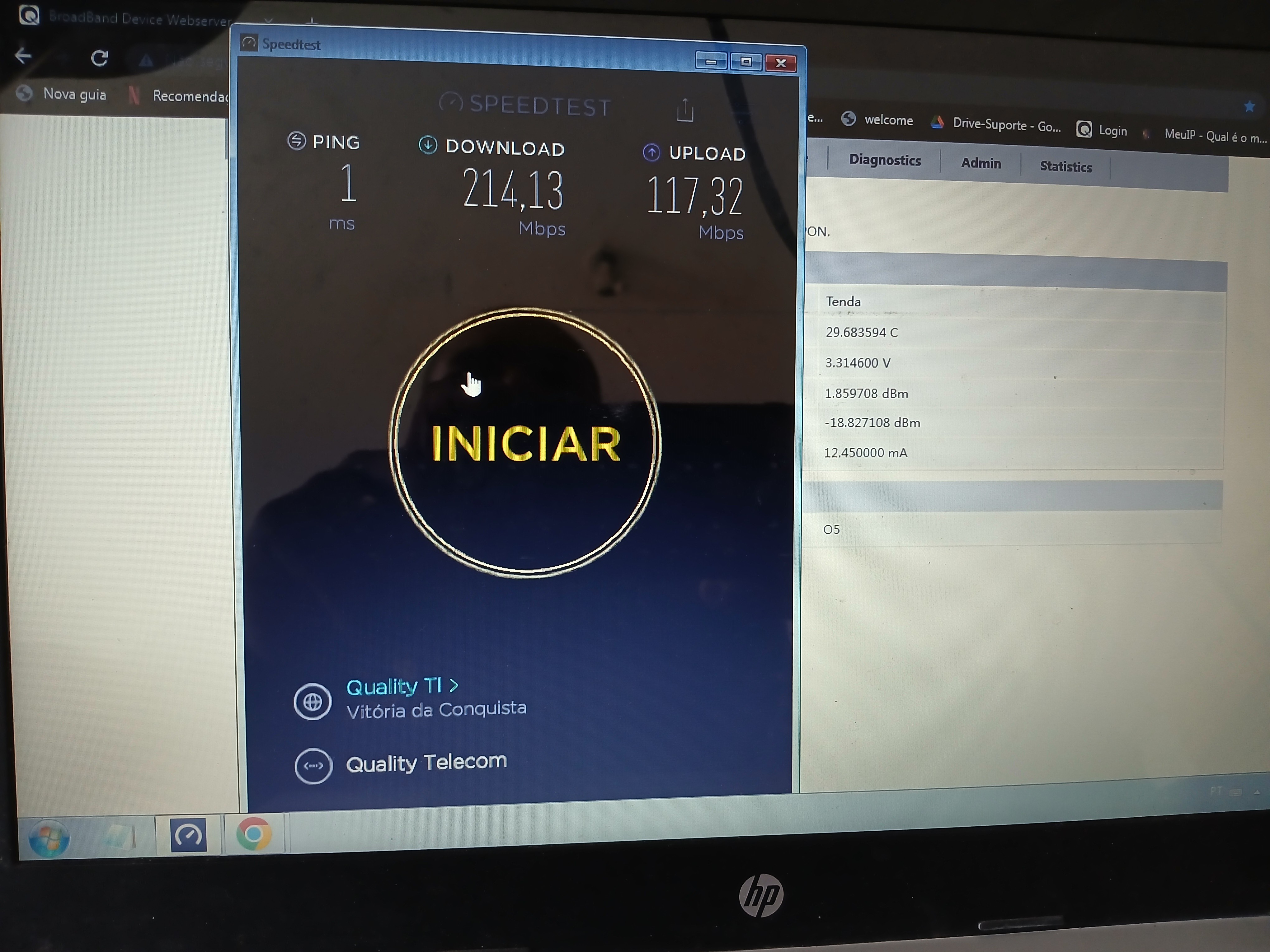Switch to the Diagnostics tab
Viewport: 1270px width, 952px height.
pos(885,160)
